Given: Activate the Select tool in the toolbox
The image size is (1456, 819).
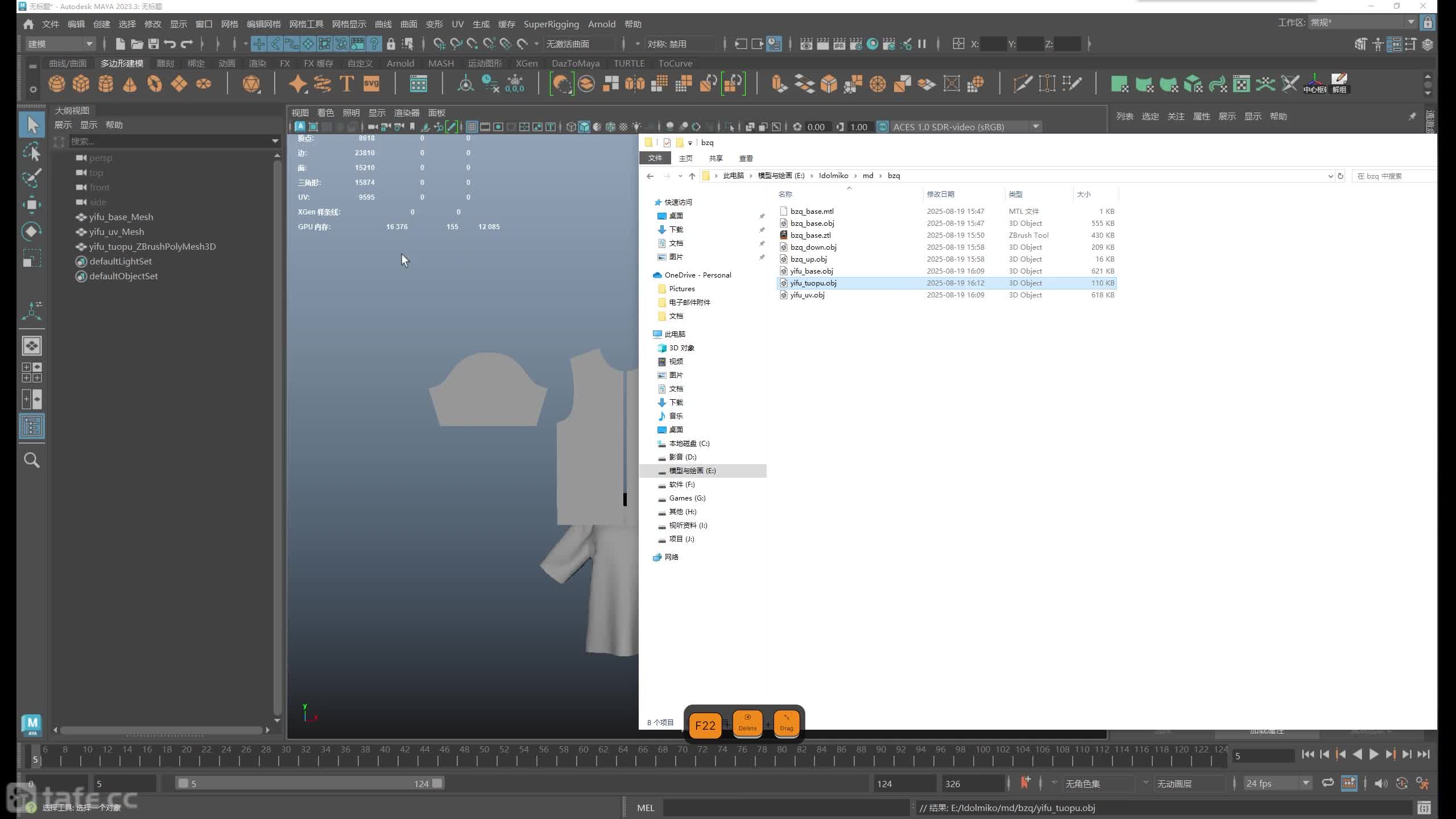Looking at the screenshot, I should [32, 125].
